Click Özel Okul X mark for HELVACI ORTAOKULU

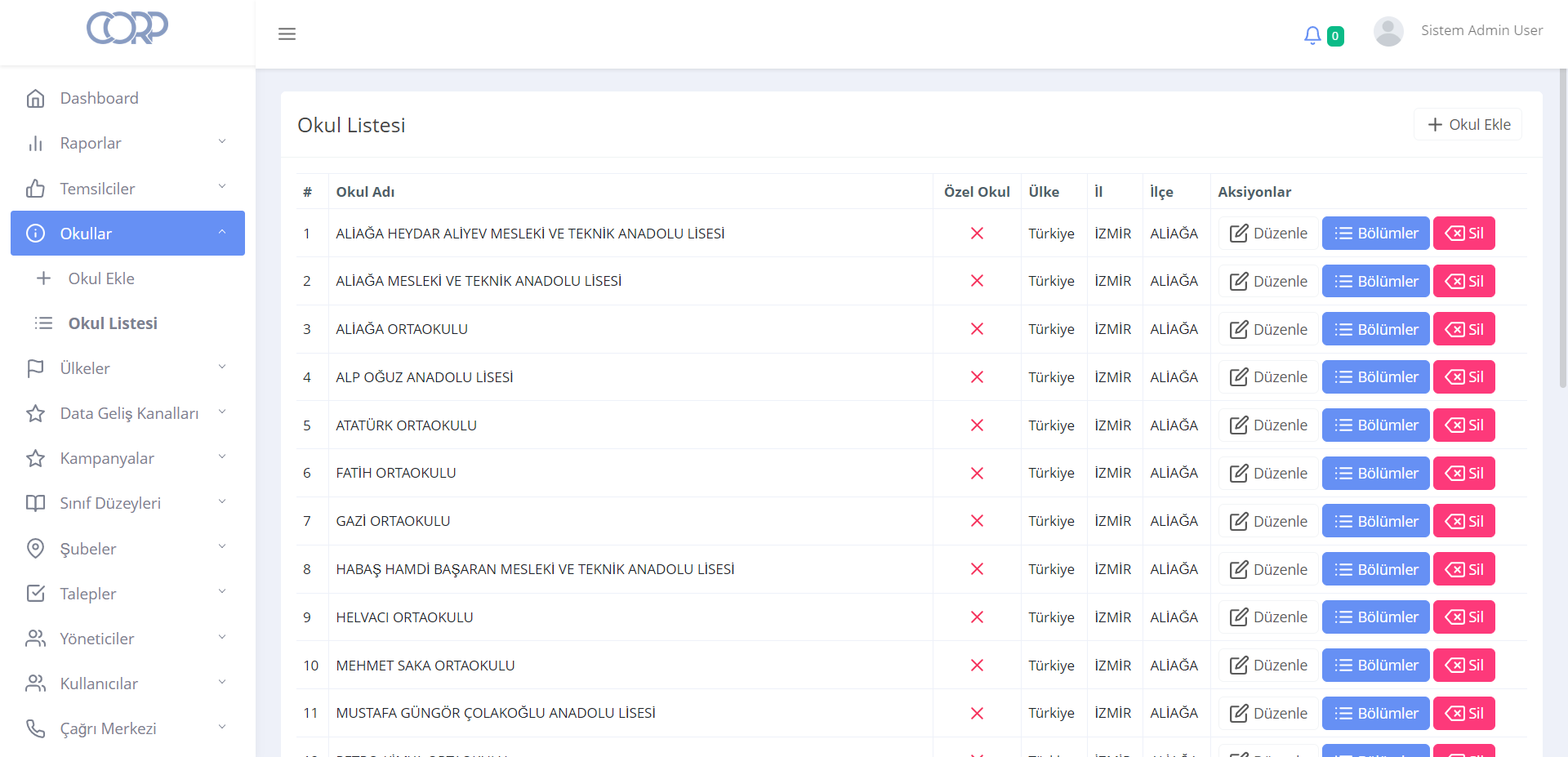point(976,617)
